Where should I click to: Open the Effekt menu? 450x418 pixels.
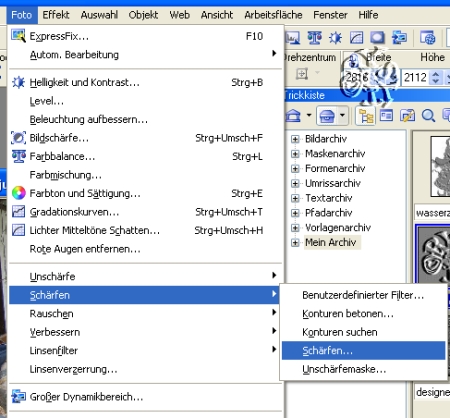click(x=56, y=15)
